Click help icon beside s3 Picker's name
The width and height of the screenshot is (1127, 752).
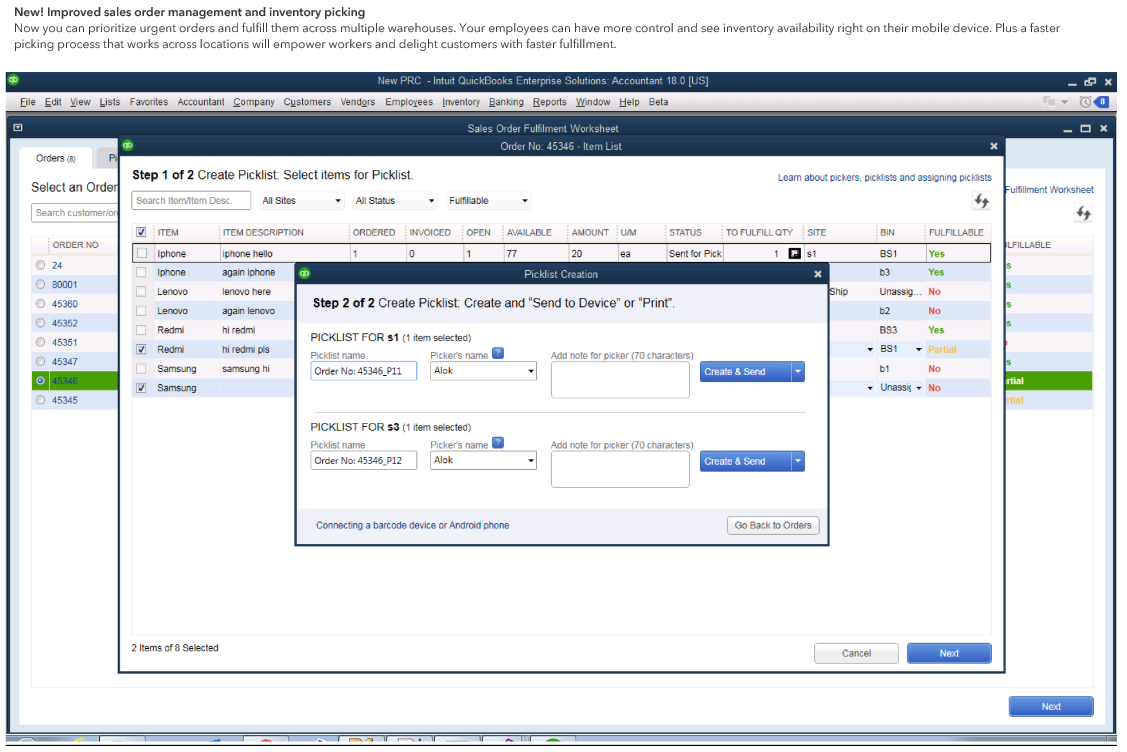point(498,444)
